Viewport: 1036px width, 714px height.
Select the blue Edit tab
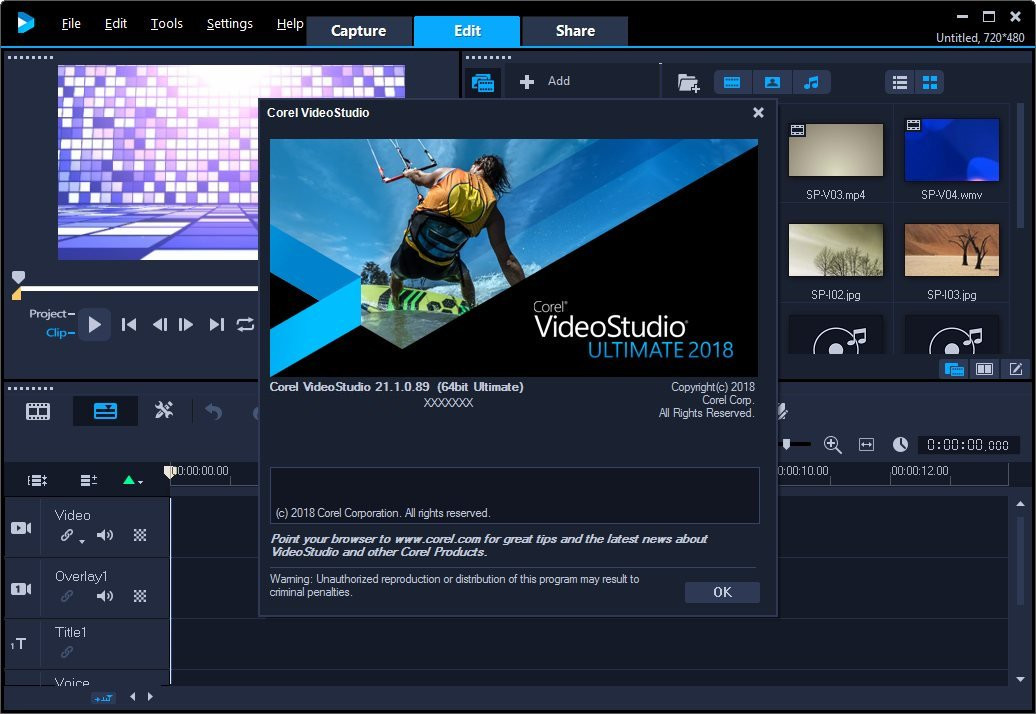(467, 31)
